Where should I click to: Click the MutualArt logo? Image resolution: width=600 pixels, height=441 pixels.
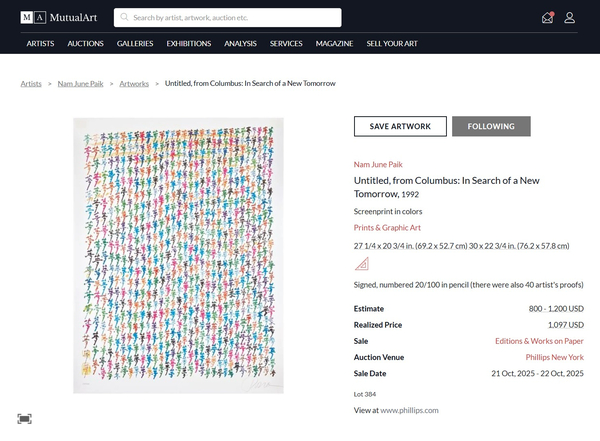click(59, 17)
